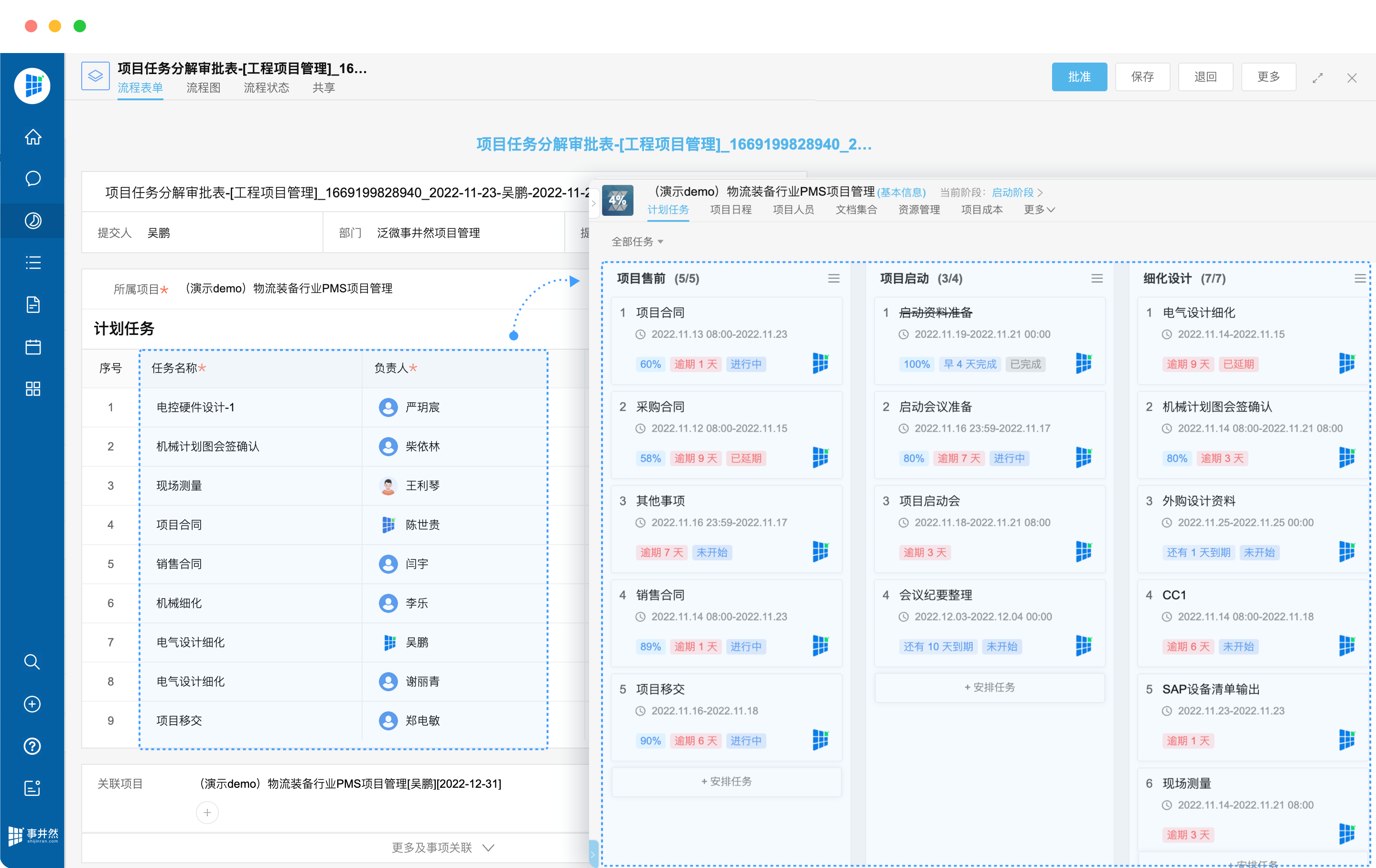Click the help question mark icon
1376x868 pixels.
[x=32, y=746]
